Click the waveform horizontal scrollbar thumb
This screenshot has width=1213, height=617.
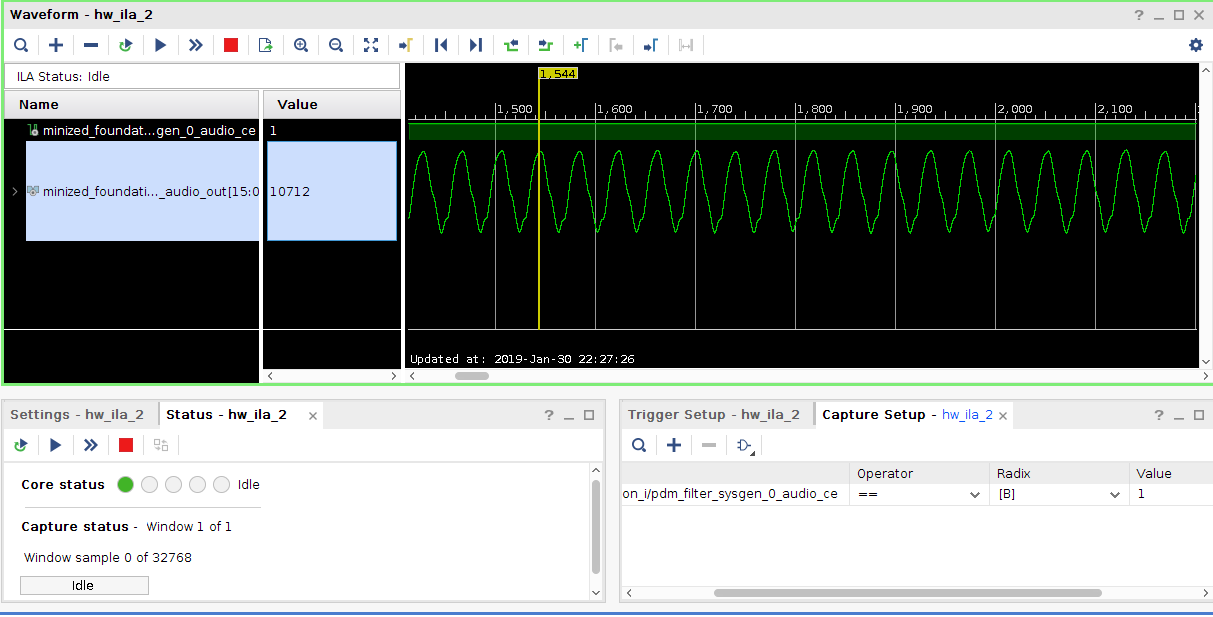[472, 376]
